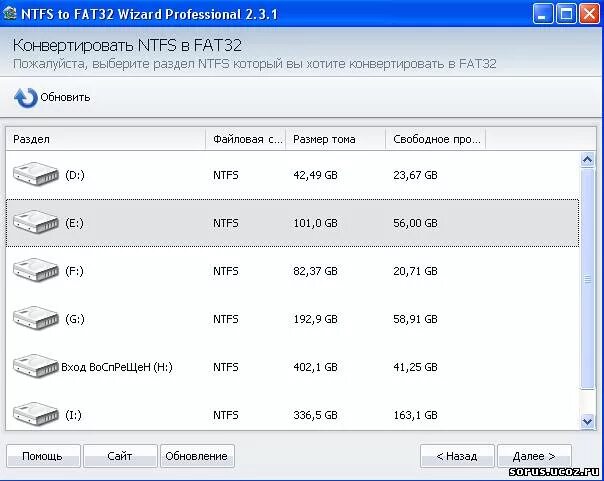Image resolution: width=604 pixels, height=481 pixels.
Task: Minimize the NTFS to FAT32 Wizard window
Action: pyautogui.click(x=543, y=14)
